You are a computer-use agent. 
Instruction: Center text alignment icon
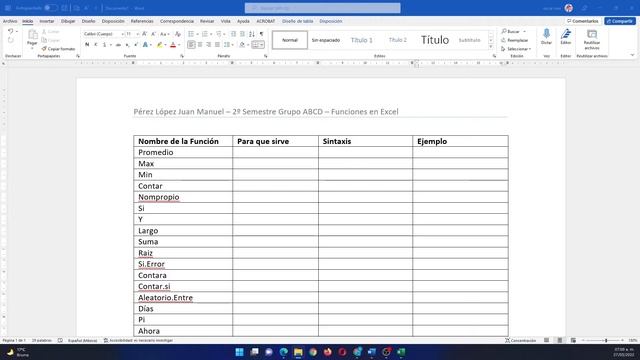click(x=200, y=45)
